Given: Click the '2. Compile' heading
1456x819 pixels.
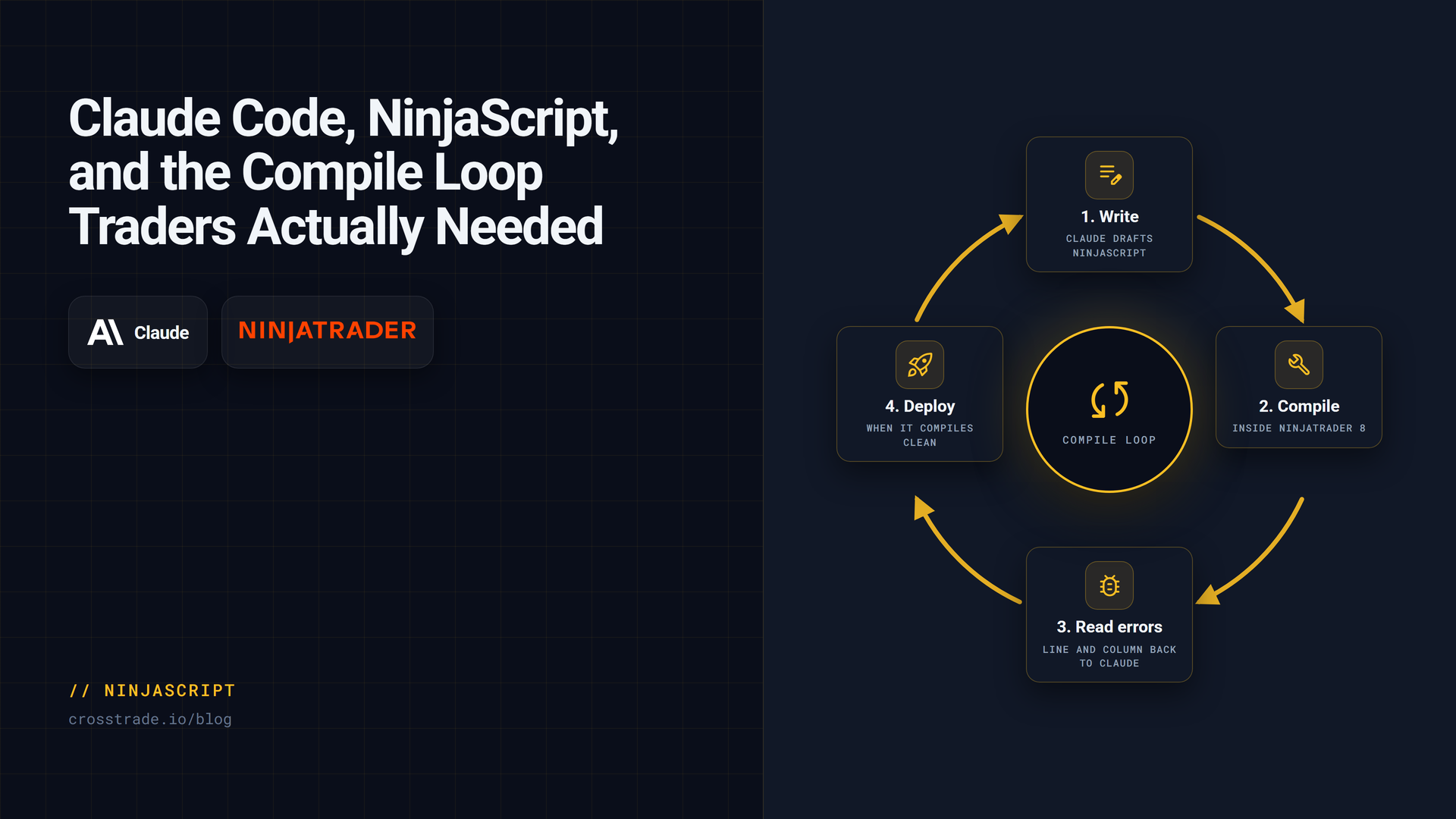Looking at the screenshot, I should click(x=1299, y=406).
